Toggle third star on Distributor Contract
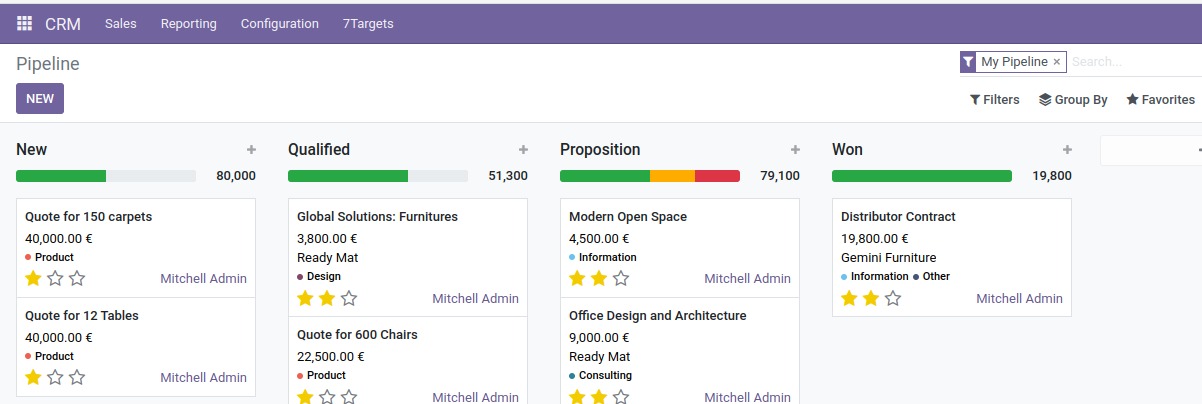The image size is (1202, 404). pyautogui.click(x=893, y=298)
